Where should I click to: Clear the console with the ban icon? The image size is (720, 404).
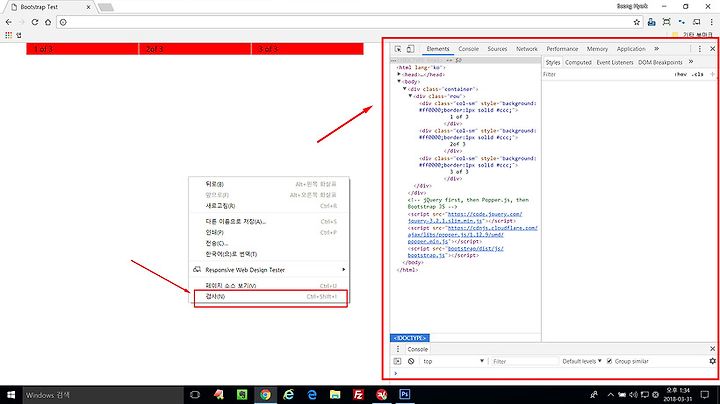(411, 361)
